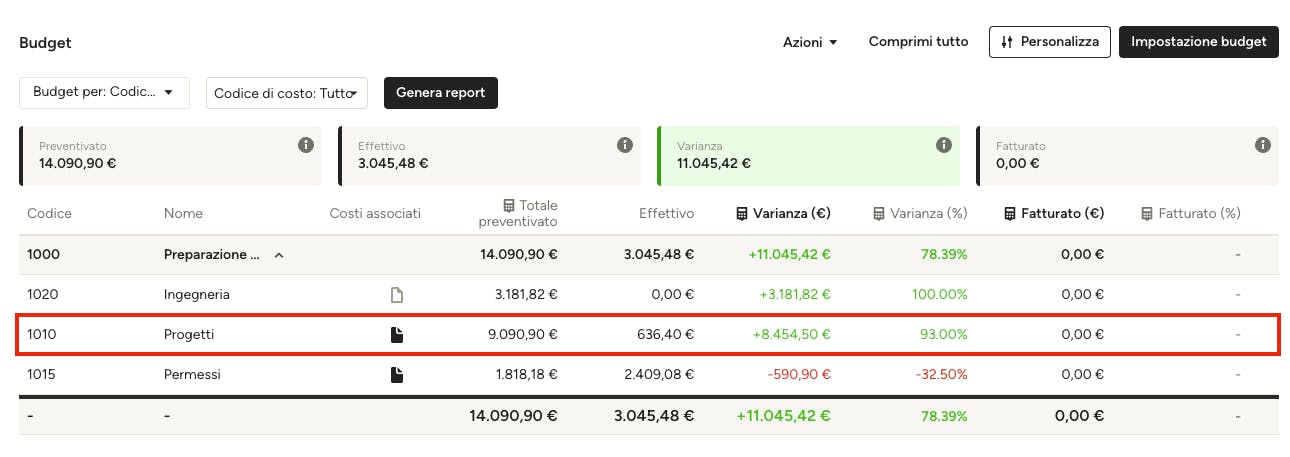
Task: Select the Ingegneria row name
Action: (x=197, y=295)
